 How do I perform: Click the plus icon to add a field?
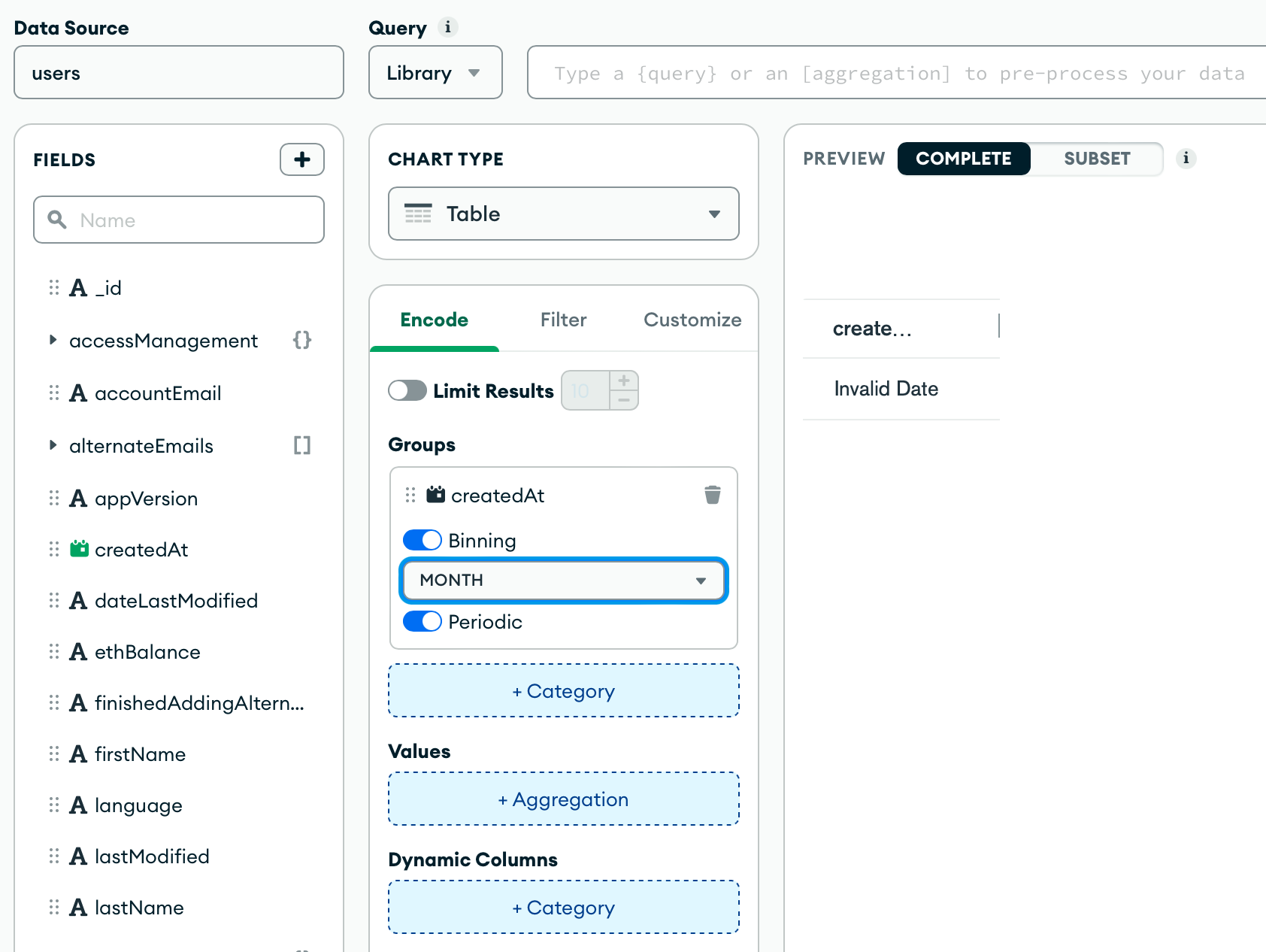coord(301,159)
